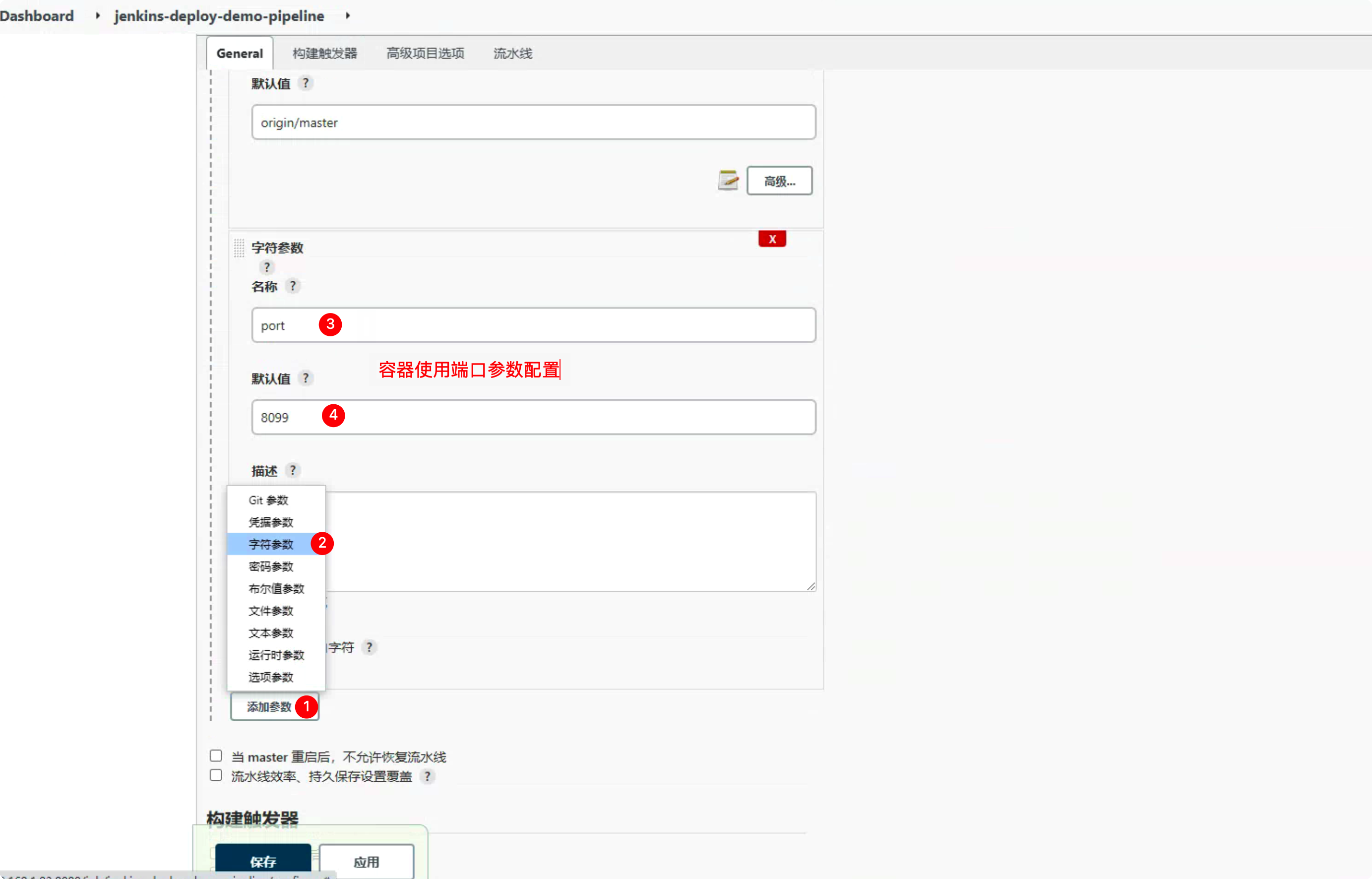This screenshot has height=879, width=1372.
Task: Toggle 流水线效率、持久保存设置覆盖 checkbox
Action: coord(216,775)
